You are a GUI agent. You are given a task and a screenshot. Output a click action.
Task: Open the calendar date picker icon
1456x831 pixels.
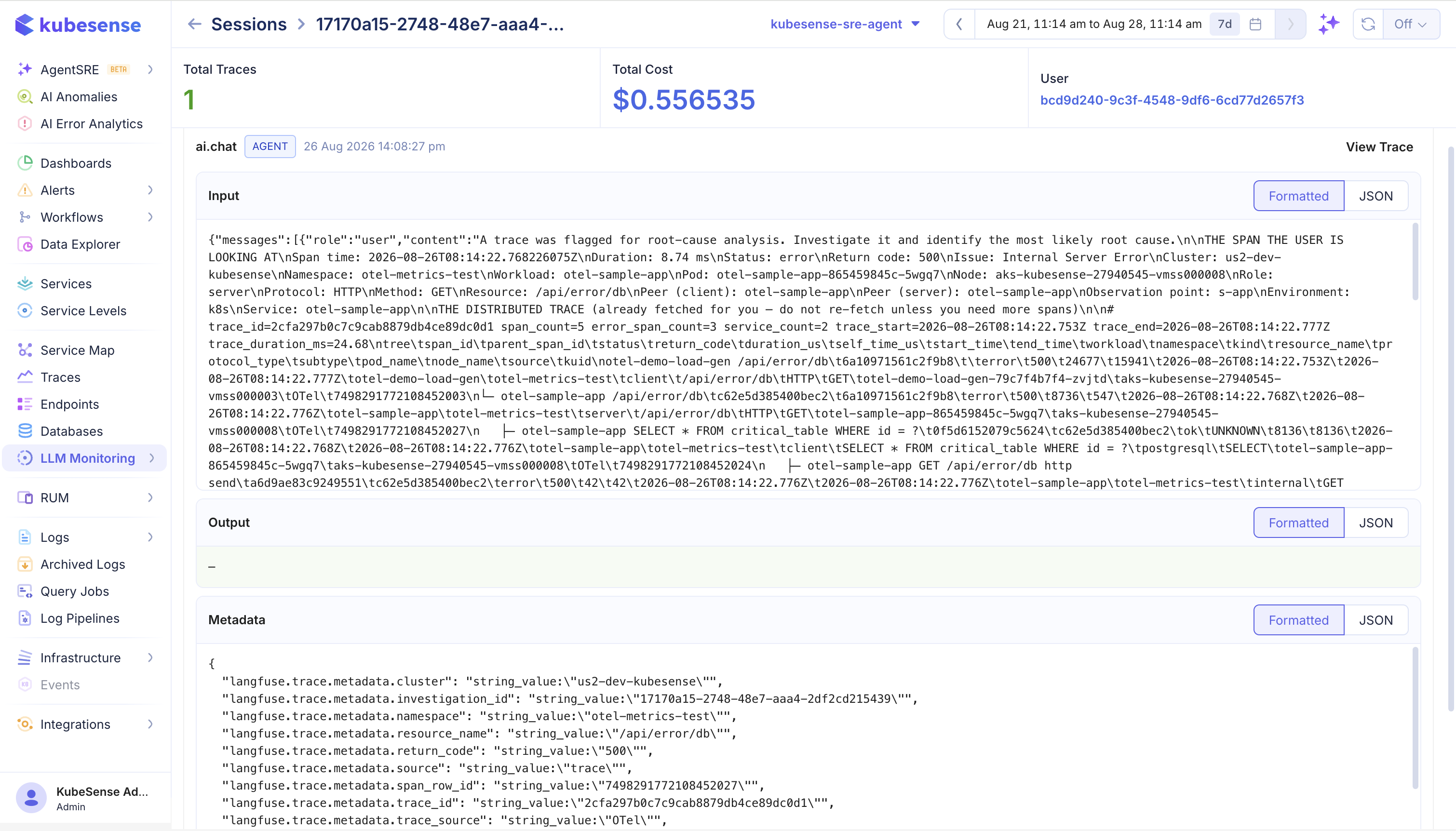1255,24
